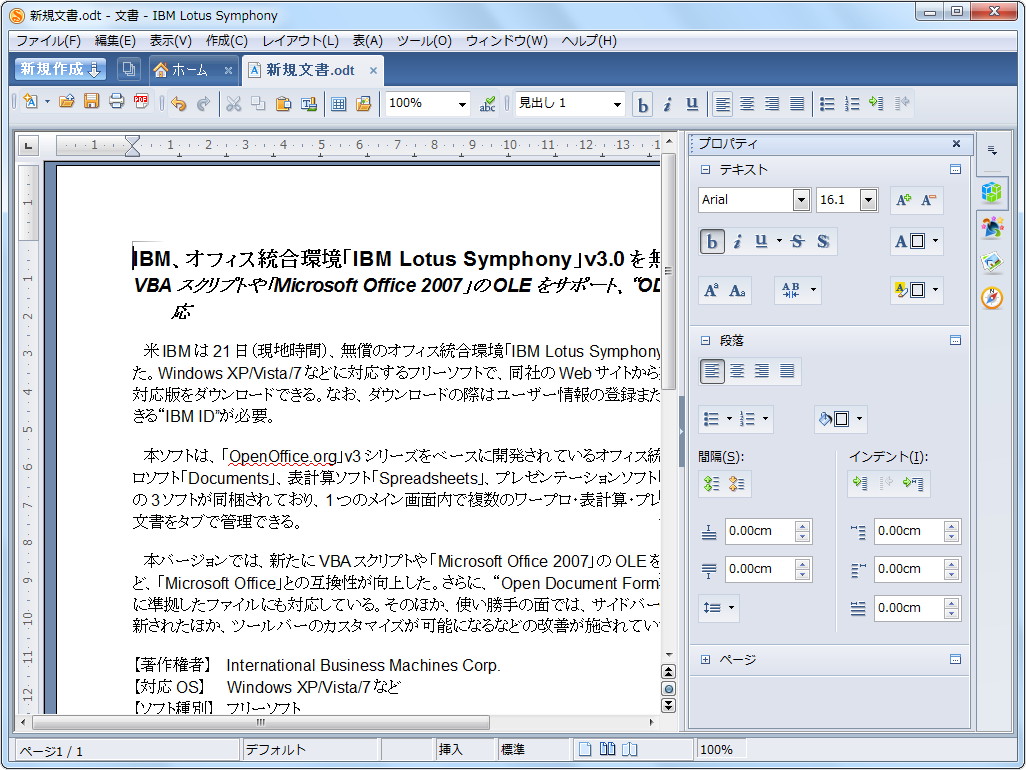Toggle bold in properties text panel

(x=711, y=242)
